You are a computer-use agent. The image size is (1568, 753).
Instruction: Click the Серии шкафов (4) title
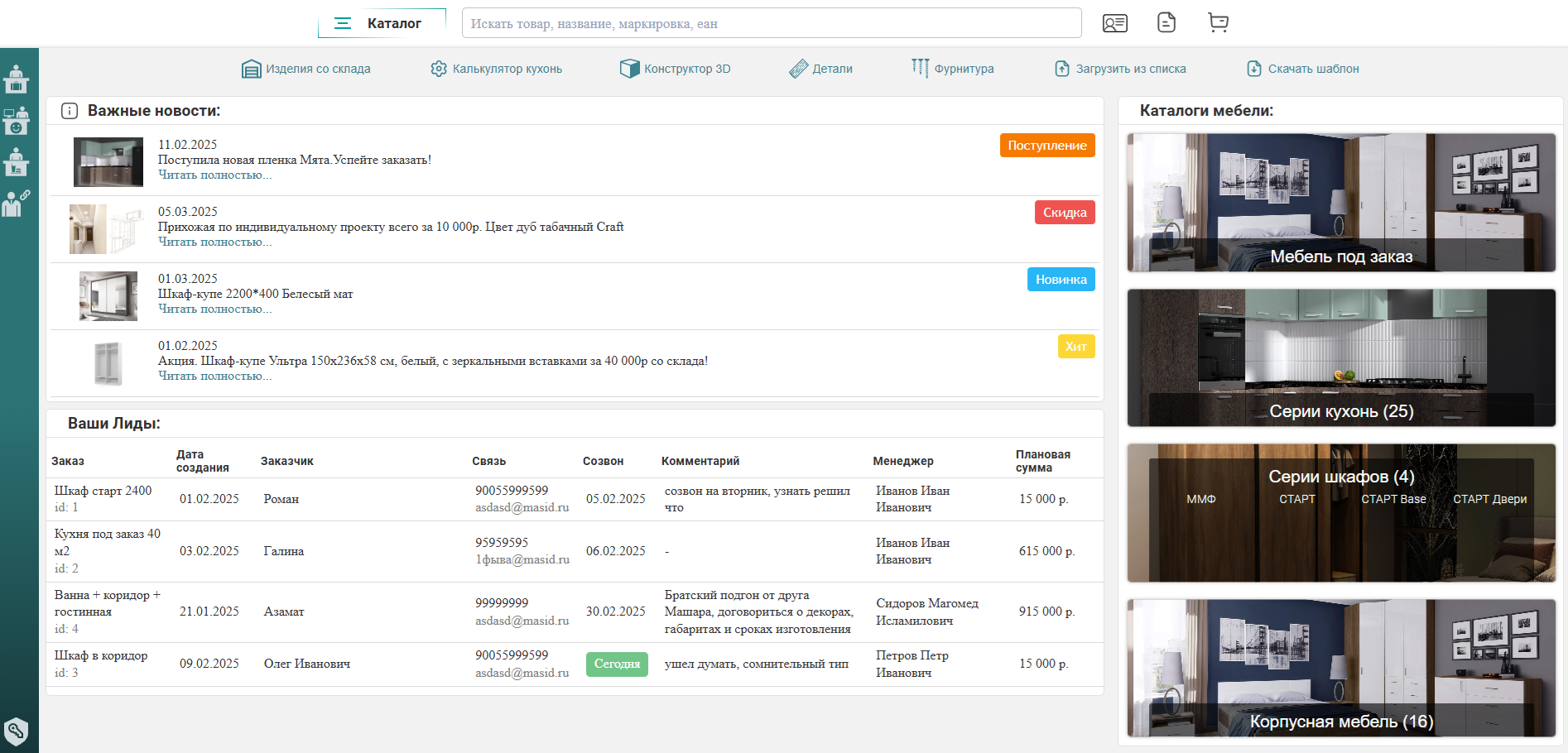click(x=1341, y=477)
